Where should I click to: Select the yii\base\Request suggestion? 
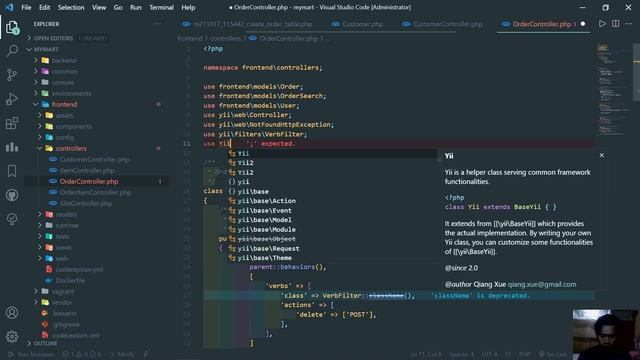[268, 249]
